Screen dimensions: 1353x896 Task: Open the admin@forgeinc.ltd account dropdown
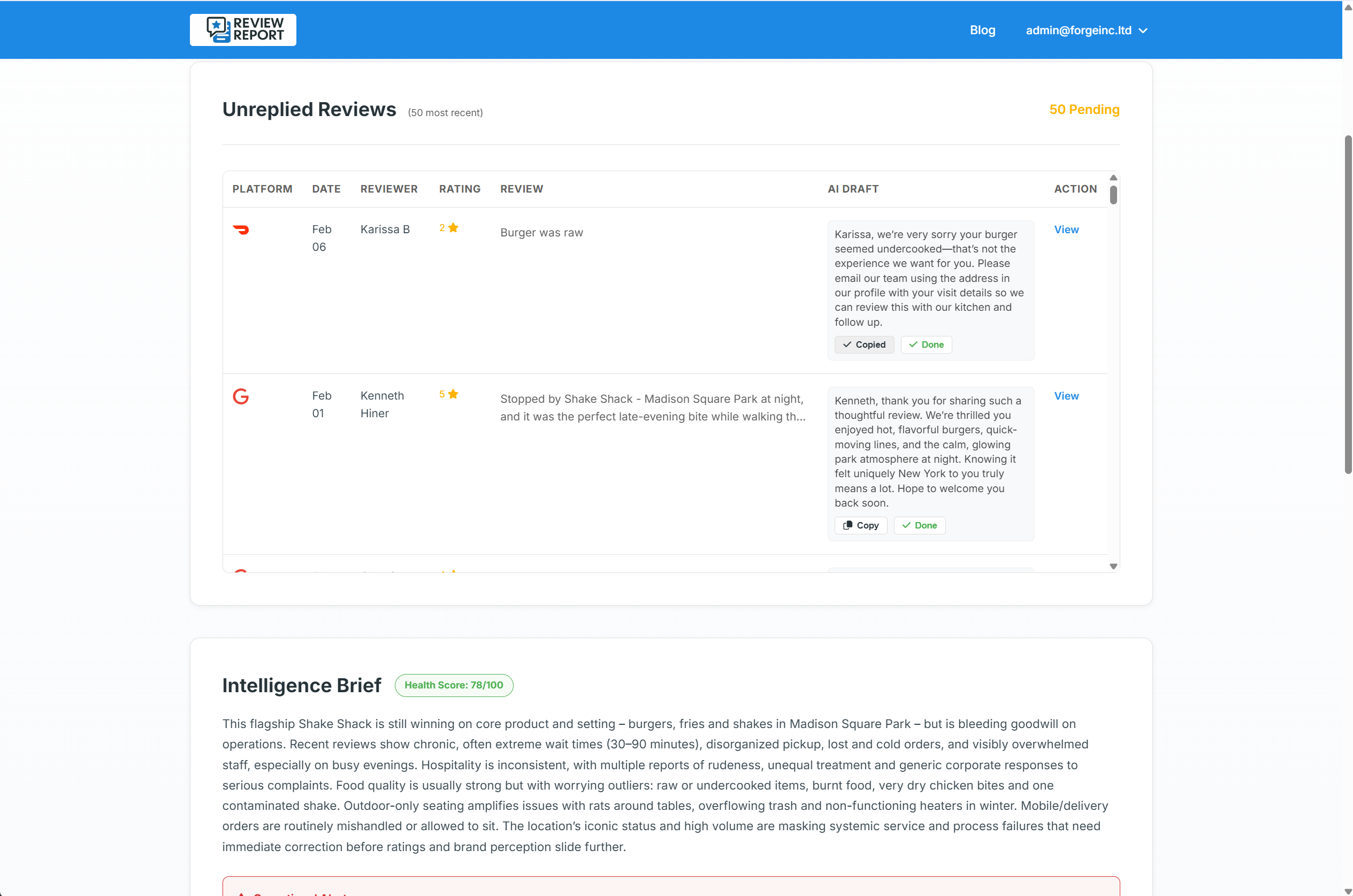click(1078, 30)
